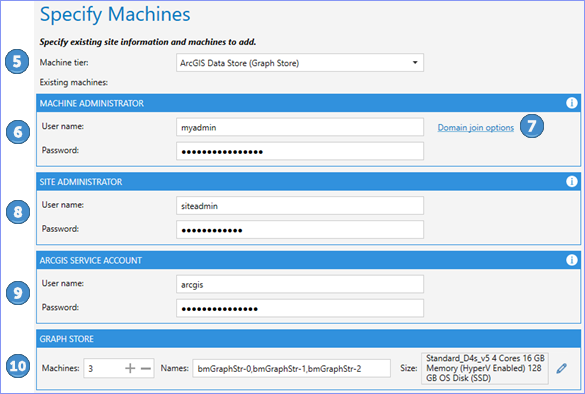Decrease Graph Store machines count with minus
585x394 pixels.
point(146,369)
